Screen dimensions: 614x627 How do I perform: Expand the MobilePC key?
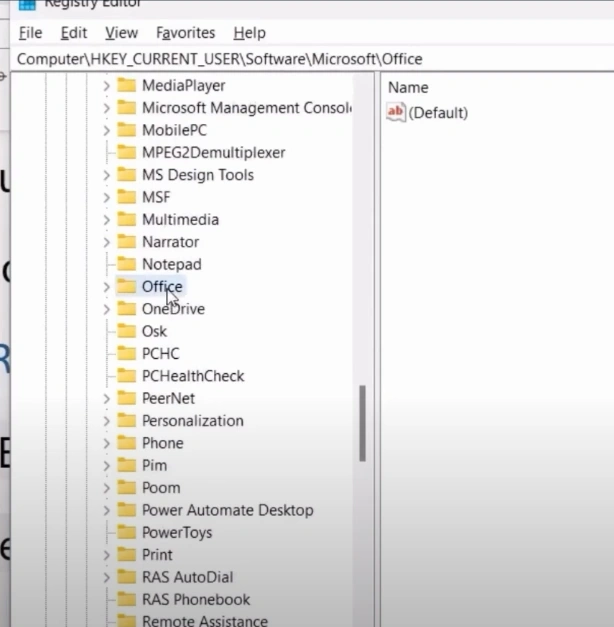coord(106,130)
